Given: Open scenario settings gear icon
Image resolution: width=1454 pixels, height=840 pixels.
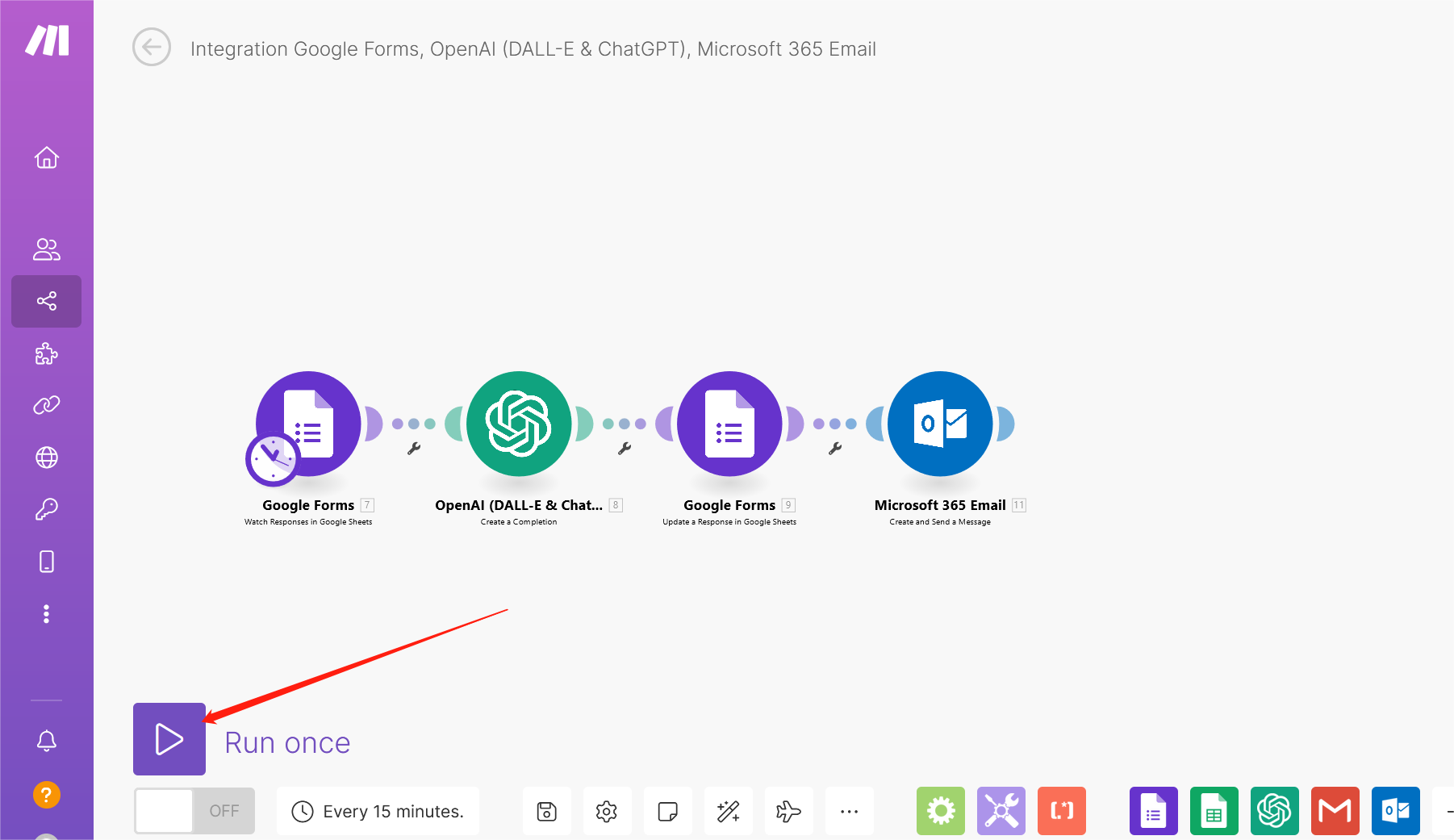Looking at the screenshot, I should [607, 811].
